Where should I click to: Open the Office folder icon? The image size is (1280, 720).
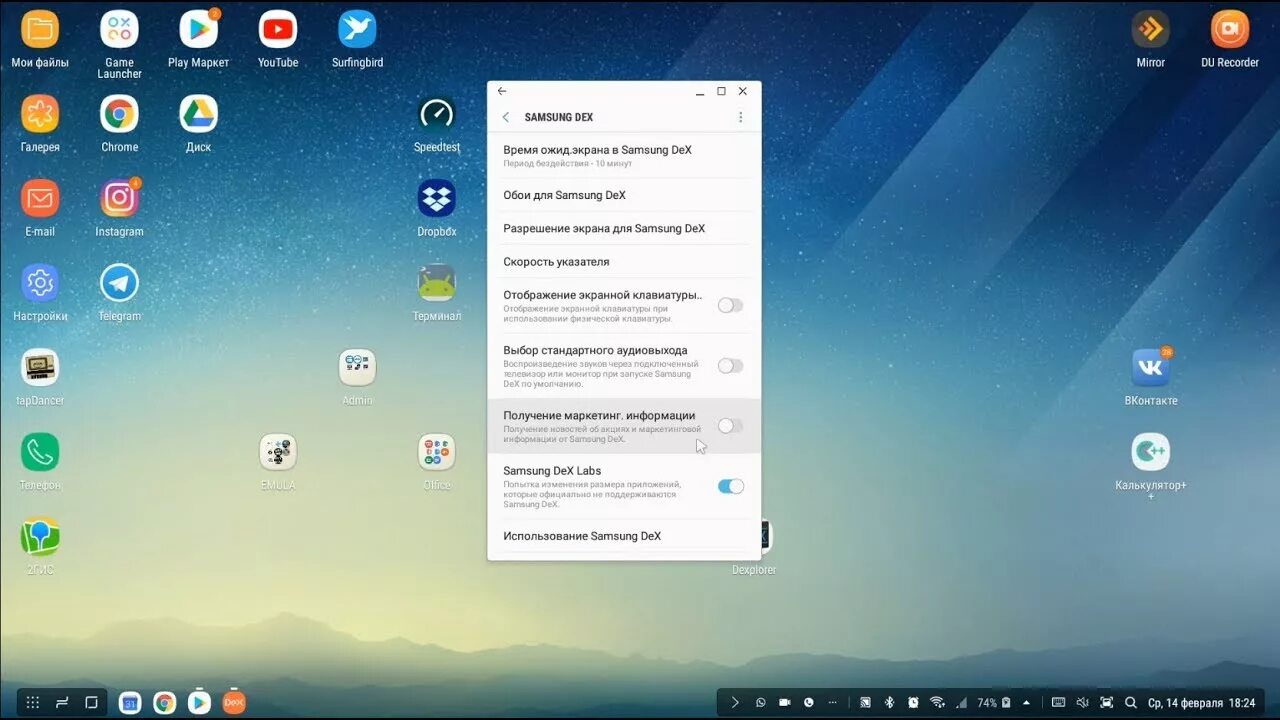pos(437,453)
